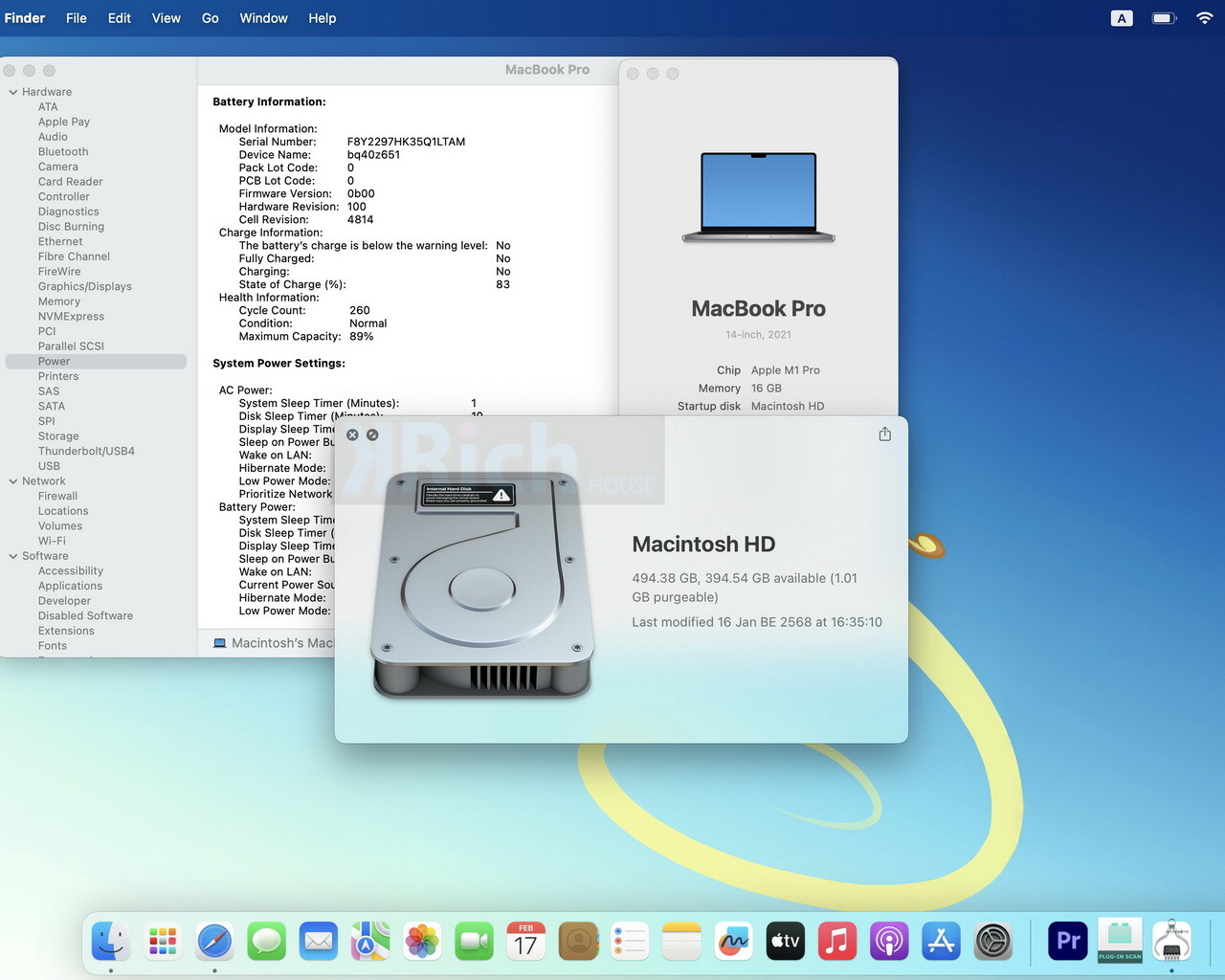The image size is (1225, 980).
Task: Open Notes from the Dock
Action: pos(681,942)
